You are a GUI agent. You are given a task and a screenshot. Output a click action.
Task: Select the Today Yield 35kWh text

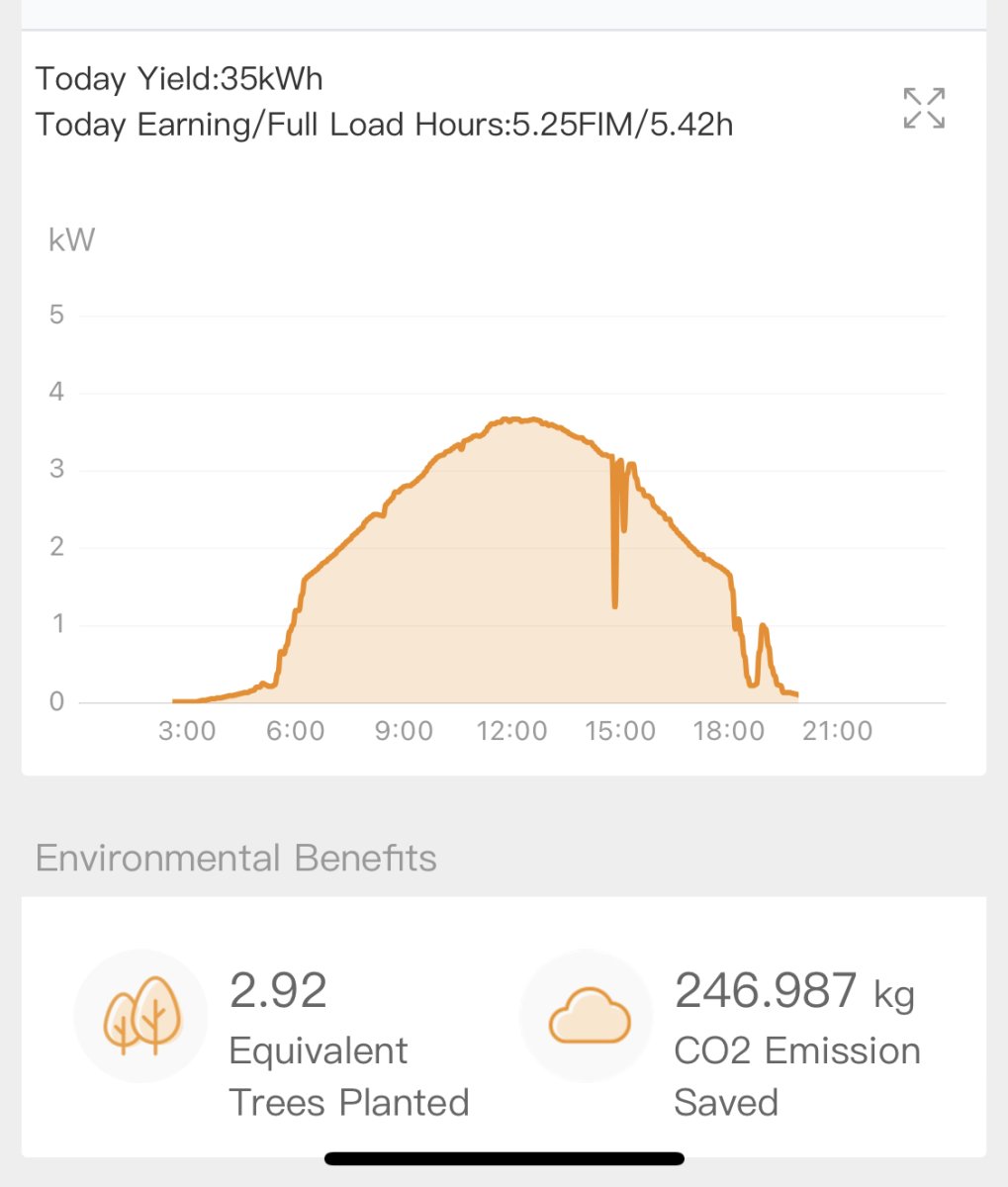[179, 79]
